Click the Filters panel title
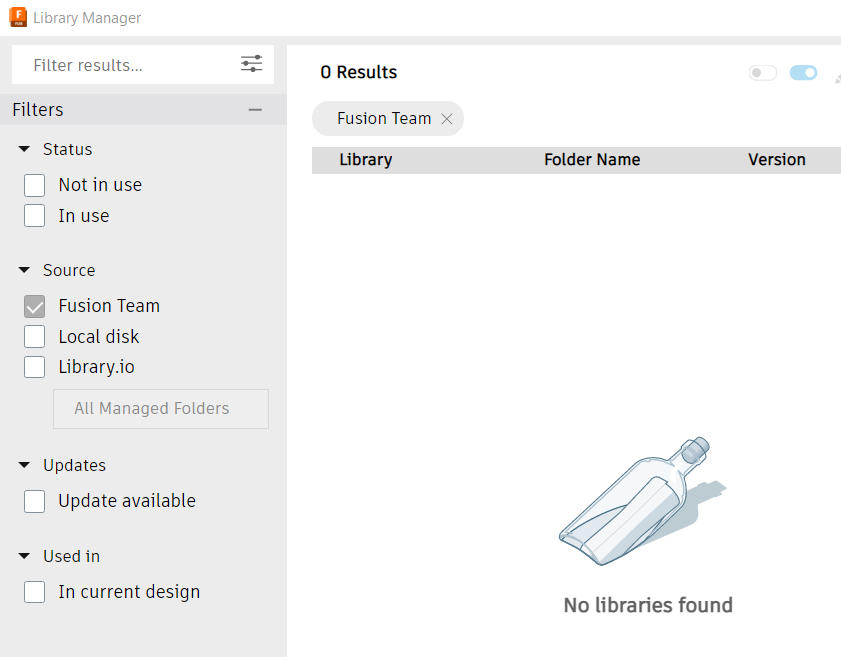Screen dimensions: 841x657 pyautogui.click(x=38, y=110)
